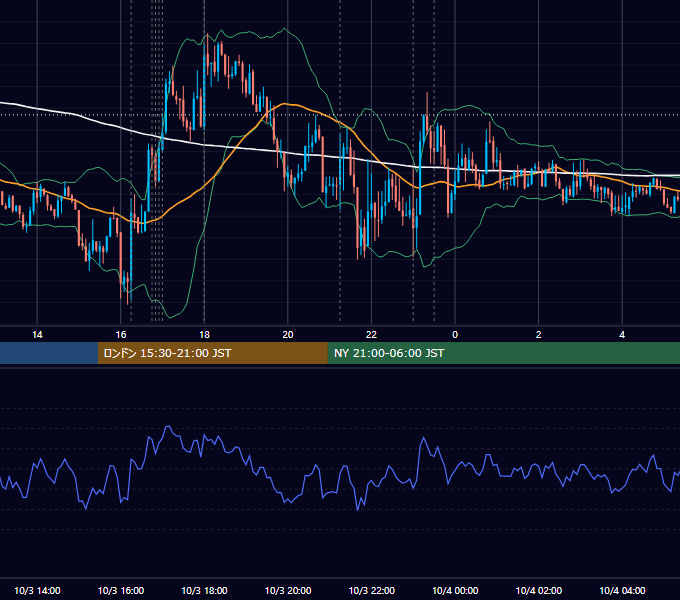Click the 18 hour axis label
The height and width of the screenshot is (600, 680).
tap(204, 335)
